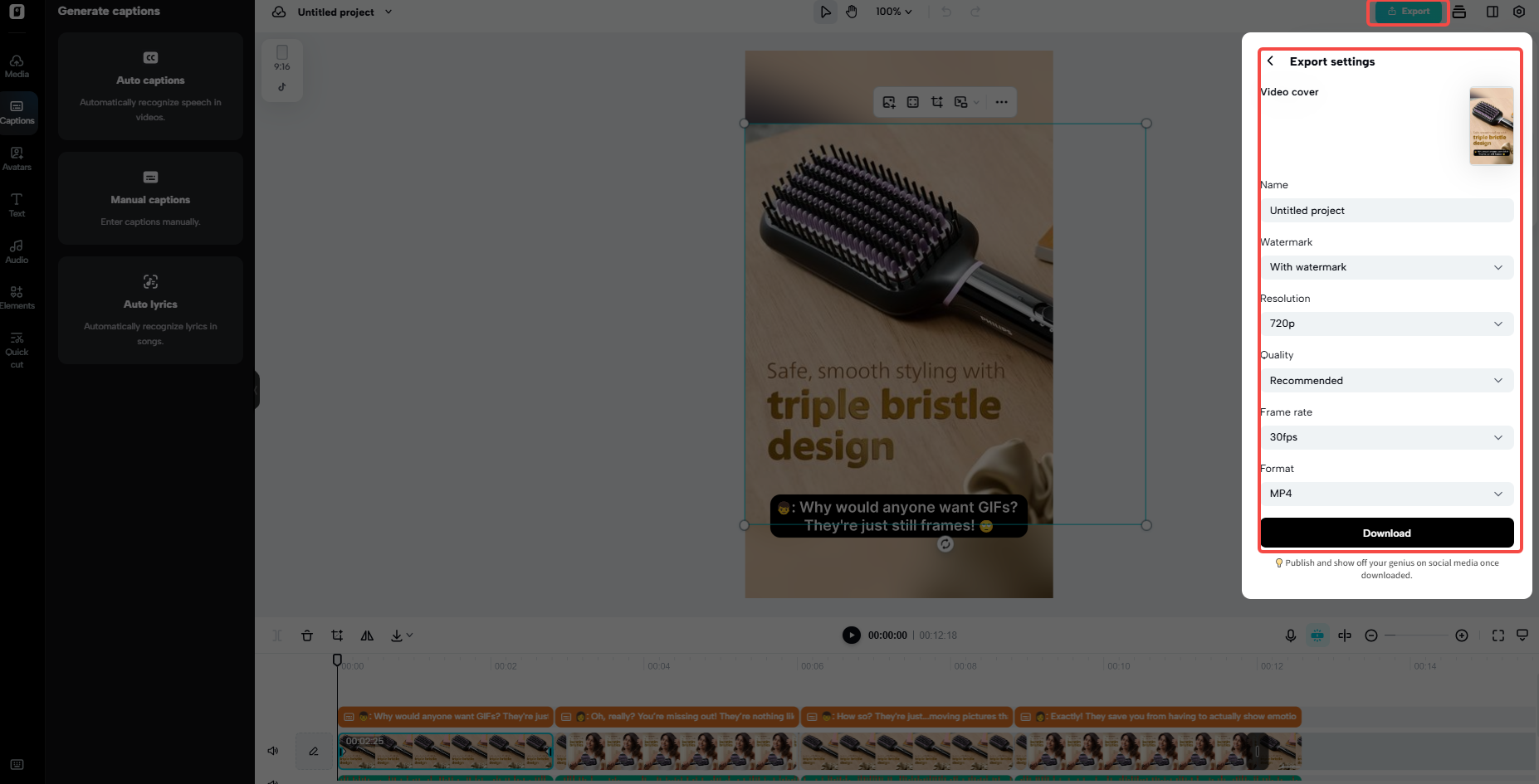Open the Avatars panel in sidebar
This screenshot has height=784, width=1539.
coord(17,159)
